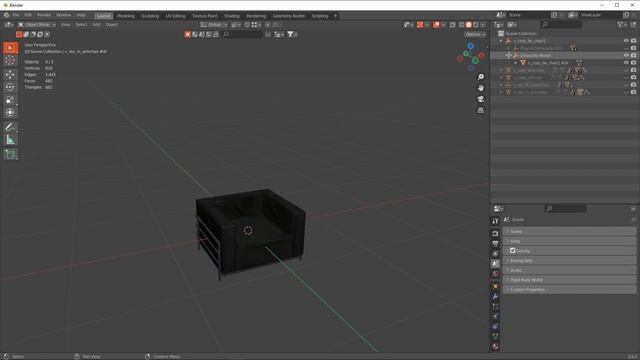Open the Output properties tab
This screenshot has width=640, height=360.
[495, 244]
